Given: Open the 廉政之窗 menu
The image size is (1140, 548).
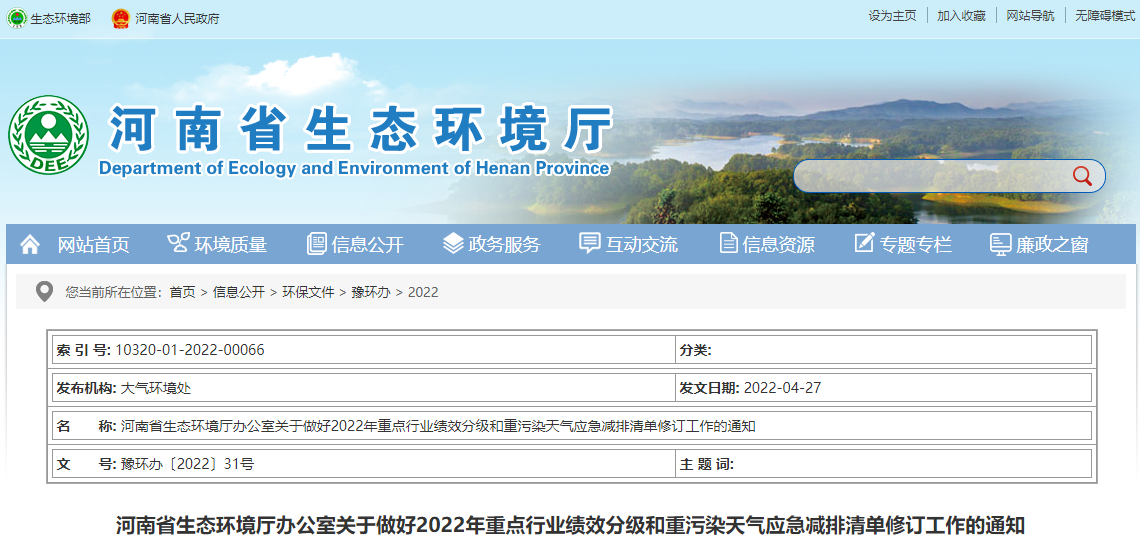Looking at the screenshot, I should coord(1052,245).
